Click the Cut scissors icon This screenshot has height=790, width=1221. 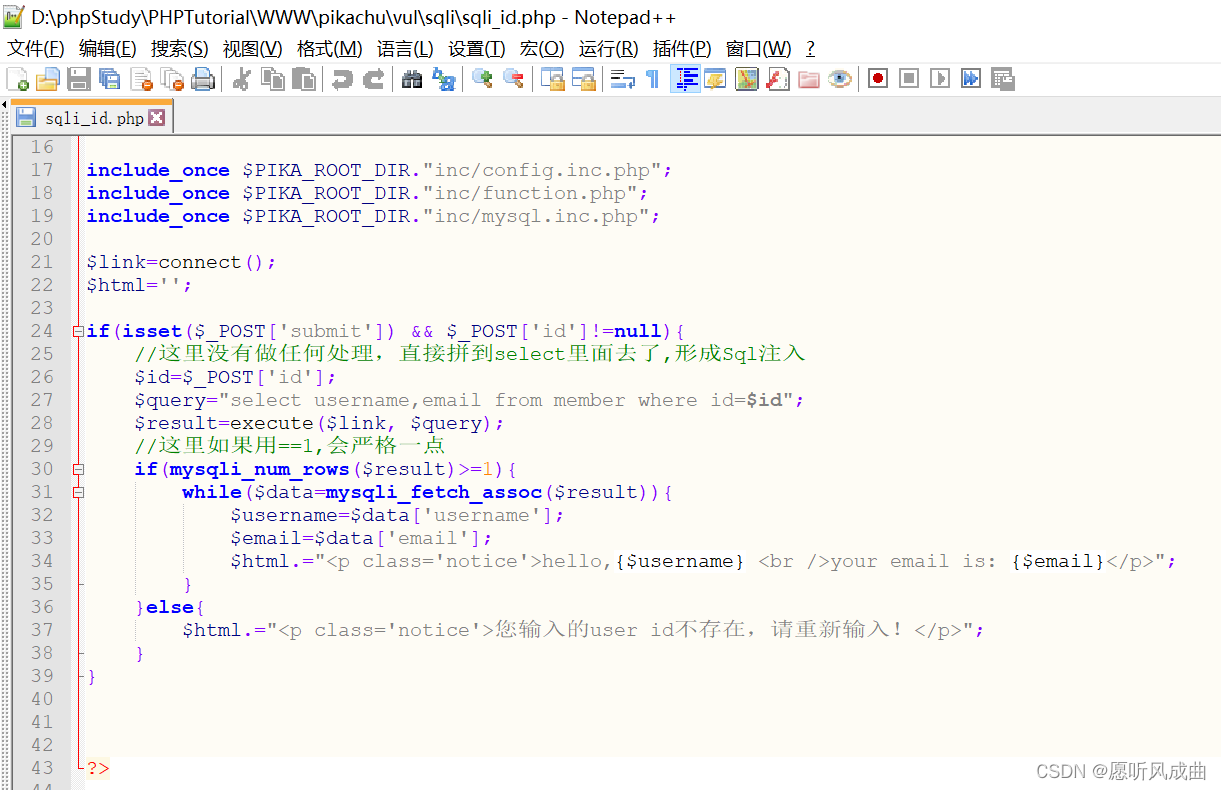pyautogui.click(x=241, y=79)
